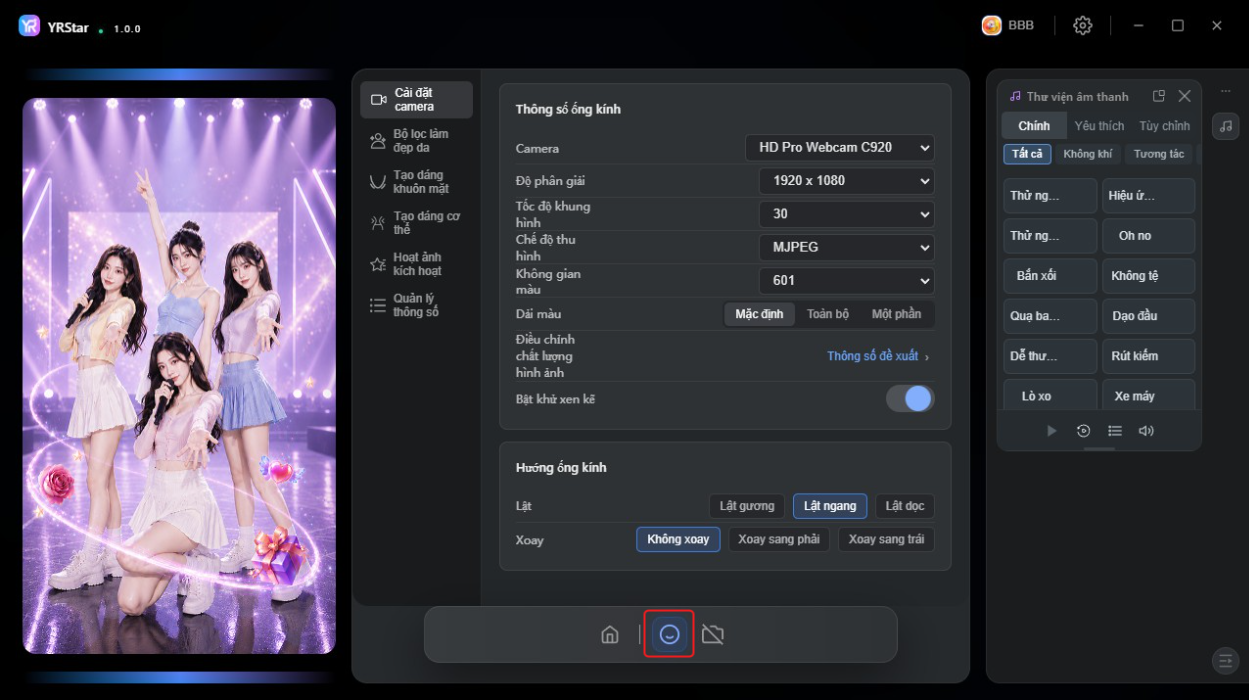Open settings gear in title bar
The height and width of the screenshot is (700, 1249).
1082,26
